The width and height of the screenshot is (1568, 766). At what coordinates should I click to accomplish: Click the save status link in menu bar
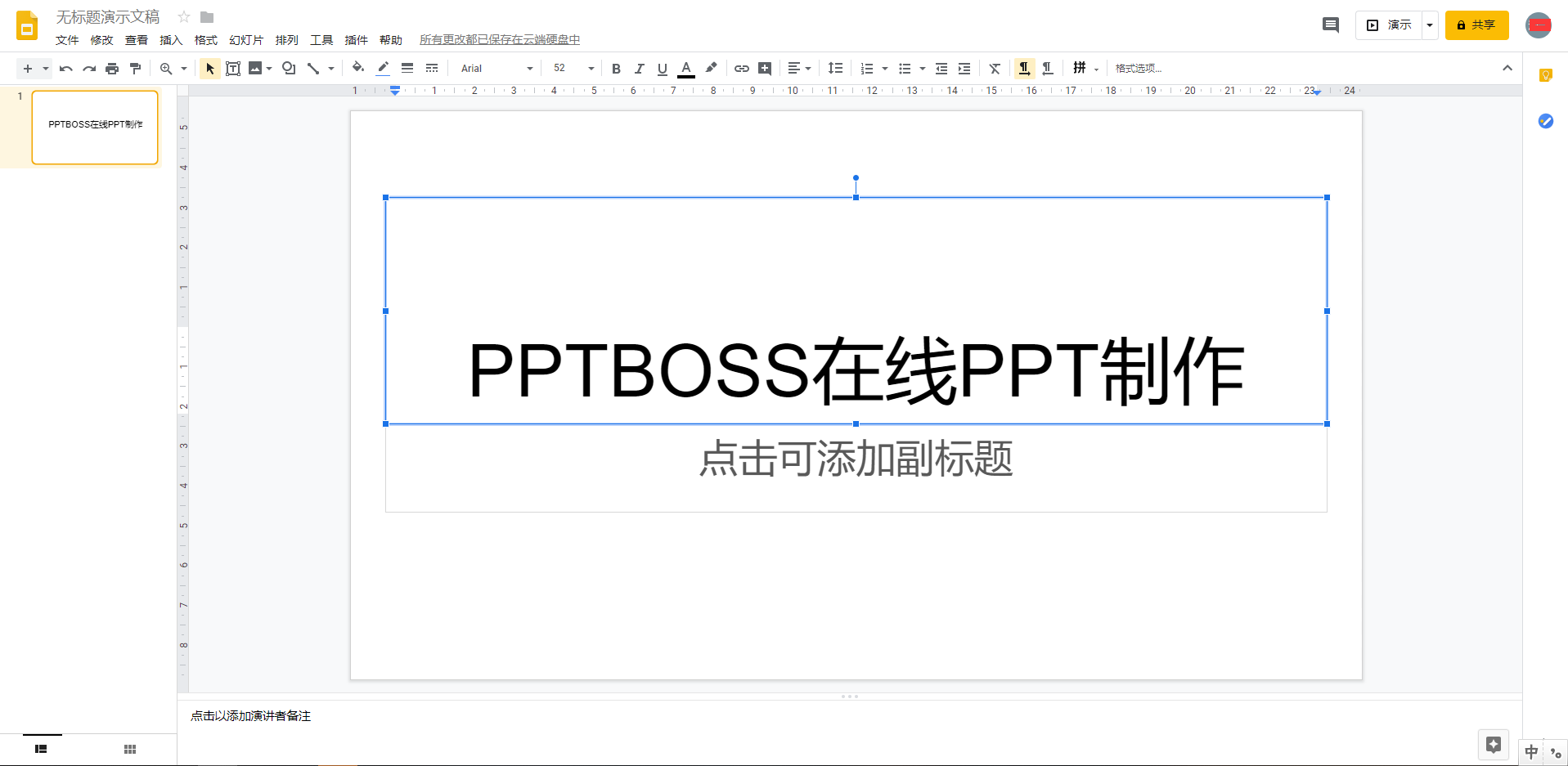point(500,40)
